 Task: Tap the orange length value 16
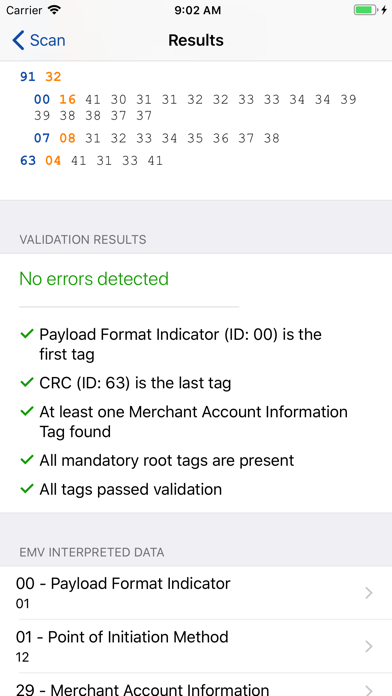click(67, 99)
